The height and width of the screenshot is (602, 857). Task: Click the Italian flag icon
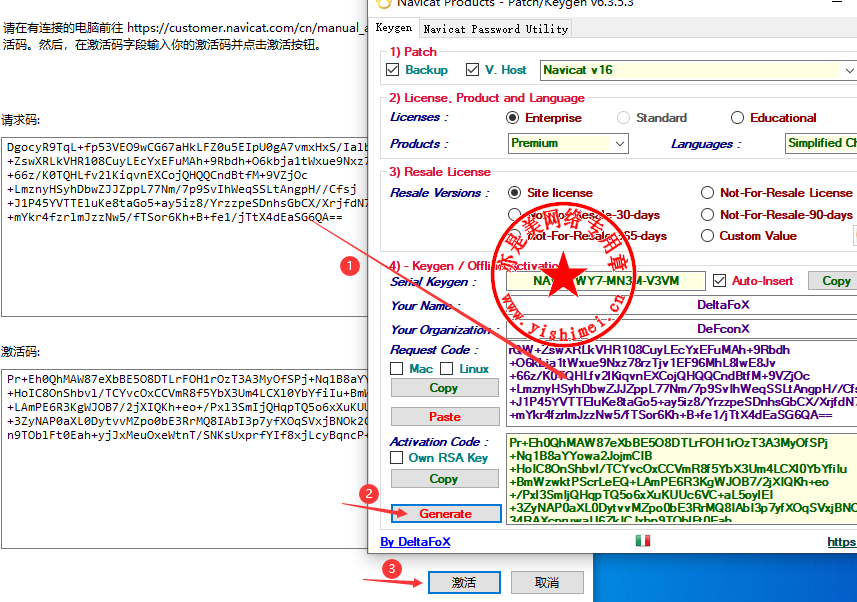pyautogui.click(x=643, y=541)
